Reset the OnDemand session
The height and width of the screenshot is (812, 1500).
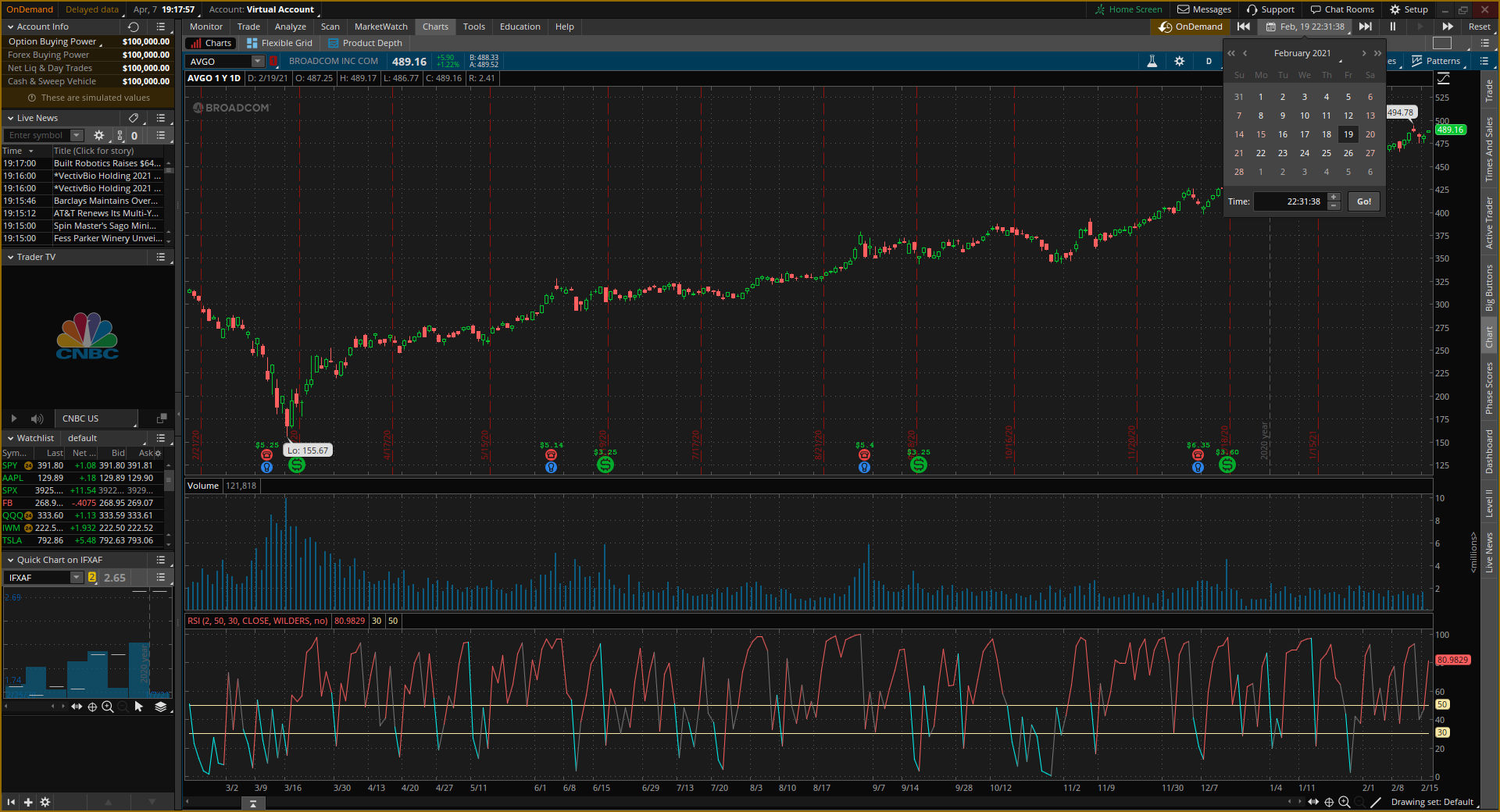pos(1480,27)
